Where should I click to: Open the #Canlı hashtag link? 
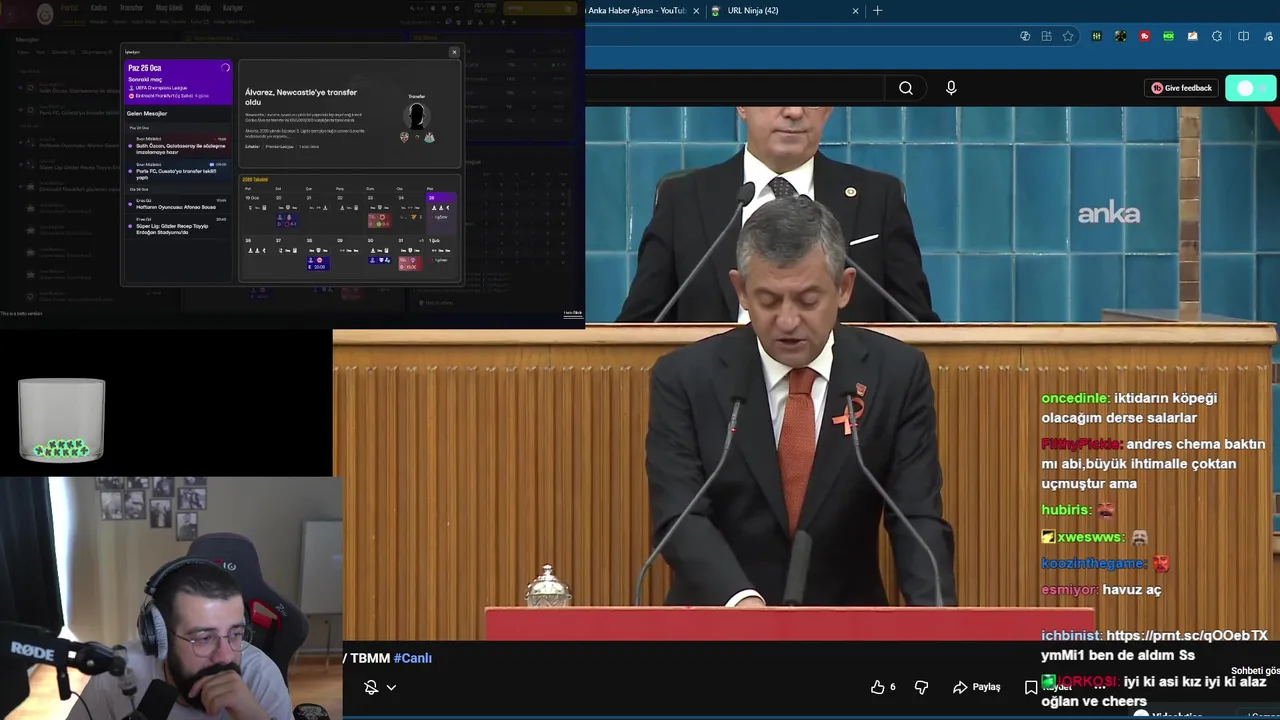(x=413, y=658)
